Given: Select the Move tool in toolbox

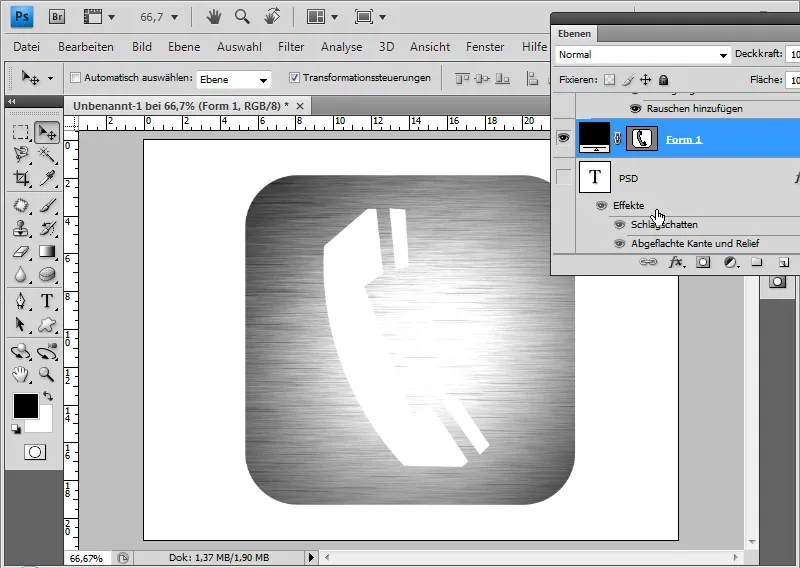Looking at the screenshot, I should (47, 133).
